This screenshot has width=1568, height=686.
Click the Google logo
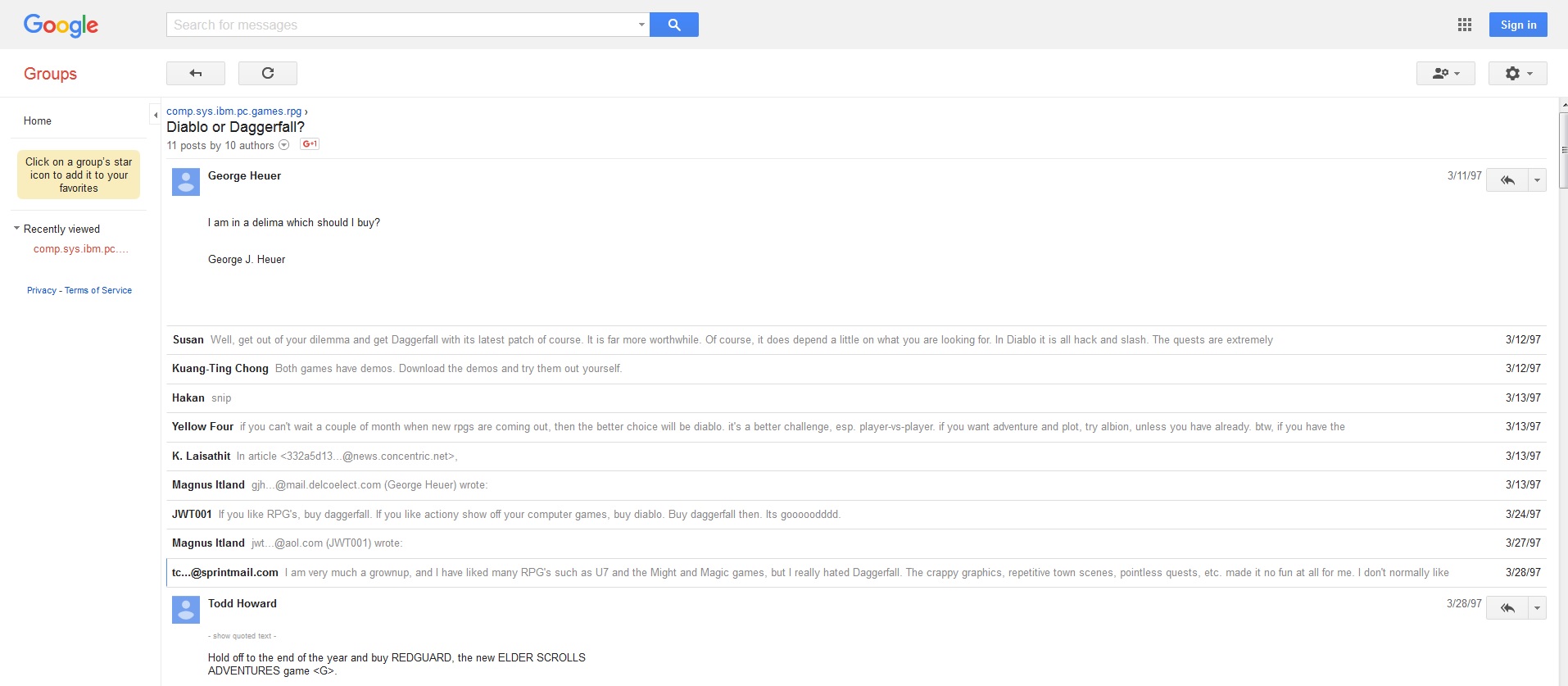click(61, 25)
